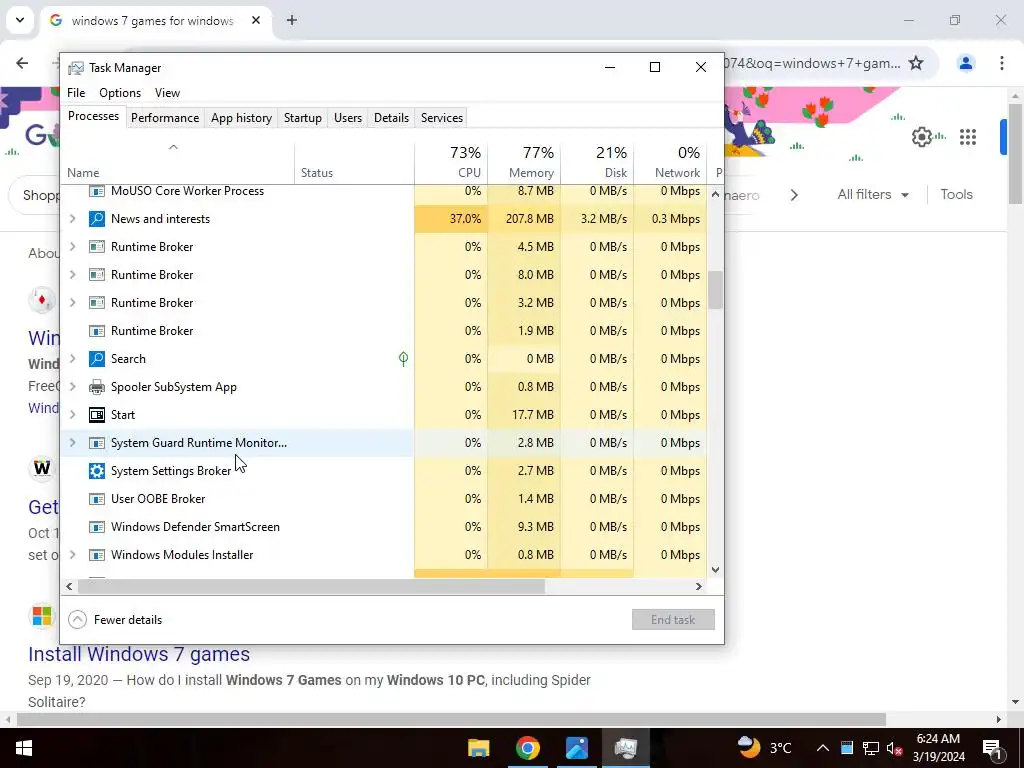The width and height of the screenshot is (1024, 768).
Task: Click the green leaf suspended icon on Search row
Action: pos(404,359)
